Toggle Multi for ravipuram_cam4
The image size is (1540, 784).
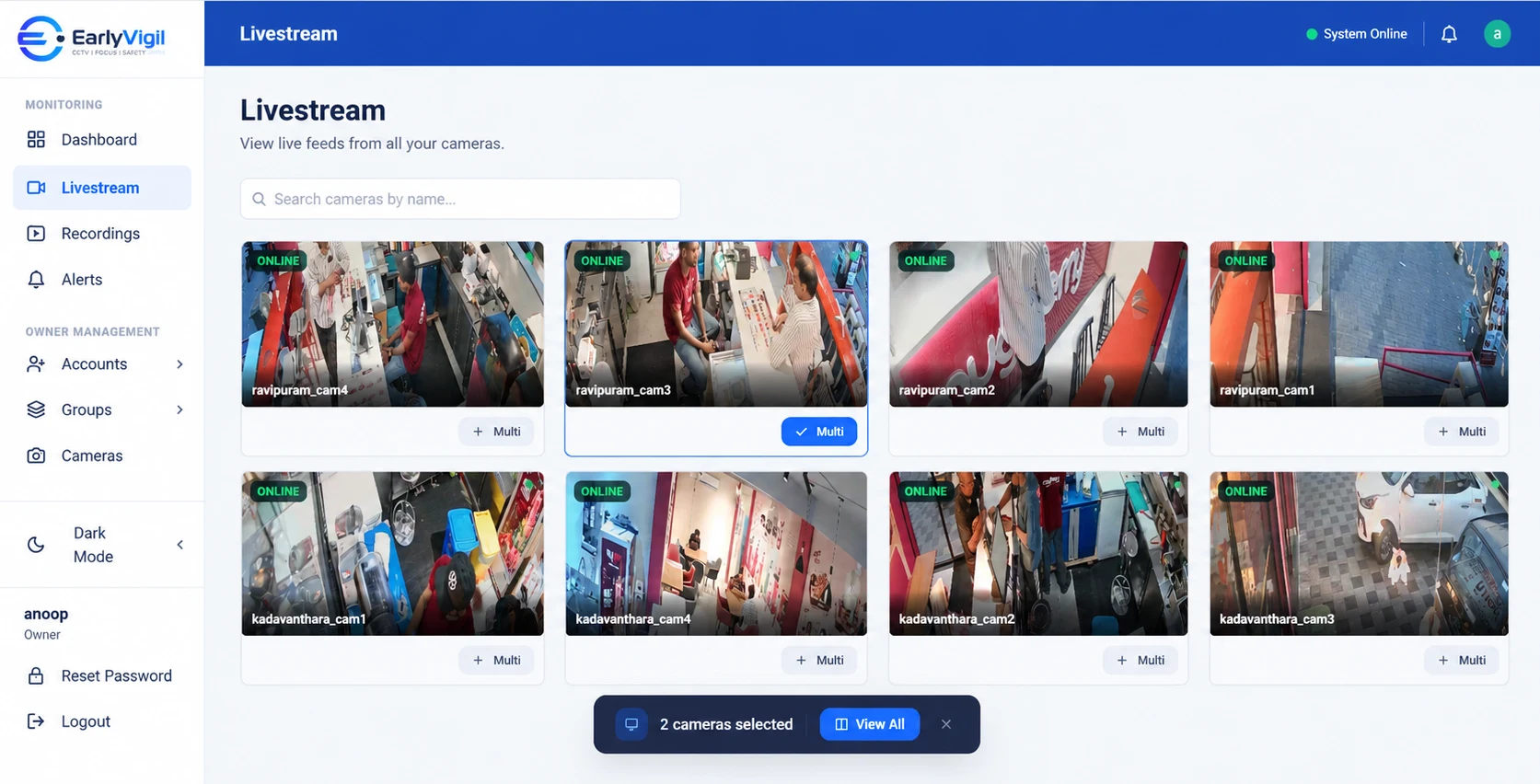click(496, 432)
